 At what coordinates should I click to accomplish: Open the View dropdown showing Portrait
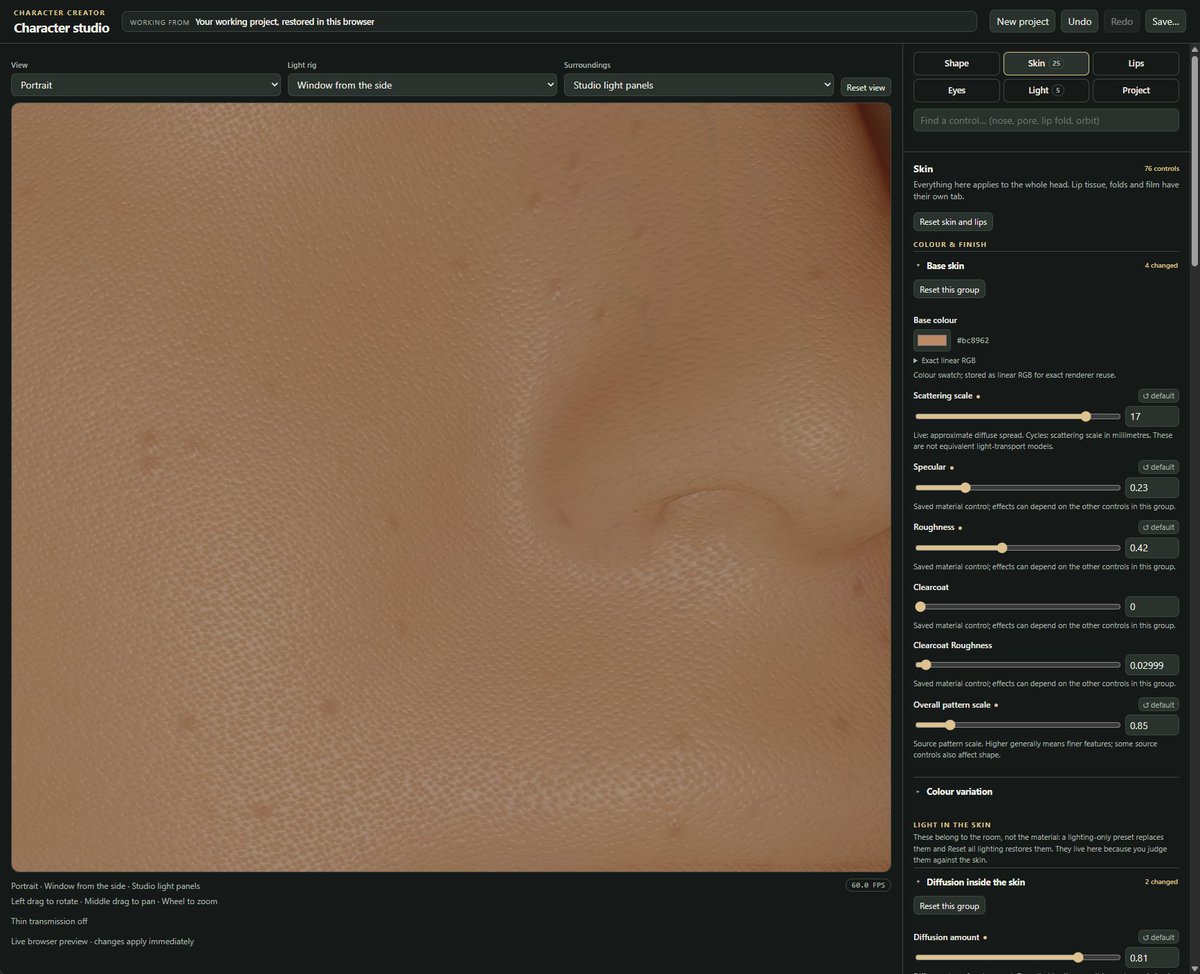[146, 85]
